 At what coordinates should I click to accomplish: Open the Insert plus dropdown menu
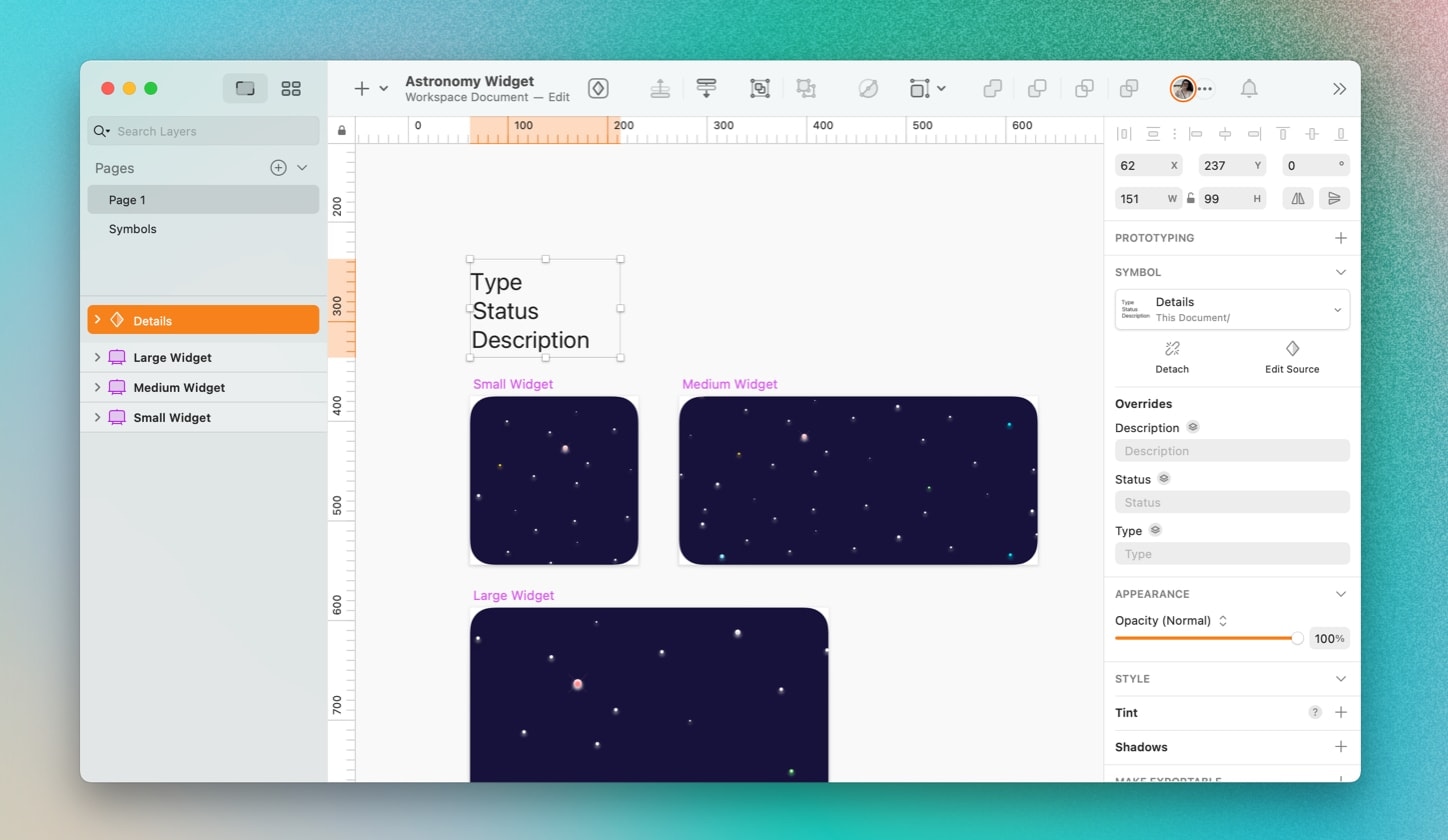370,89
